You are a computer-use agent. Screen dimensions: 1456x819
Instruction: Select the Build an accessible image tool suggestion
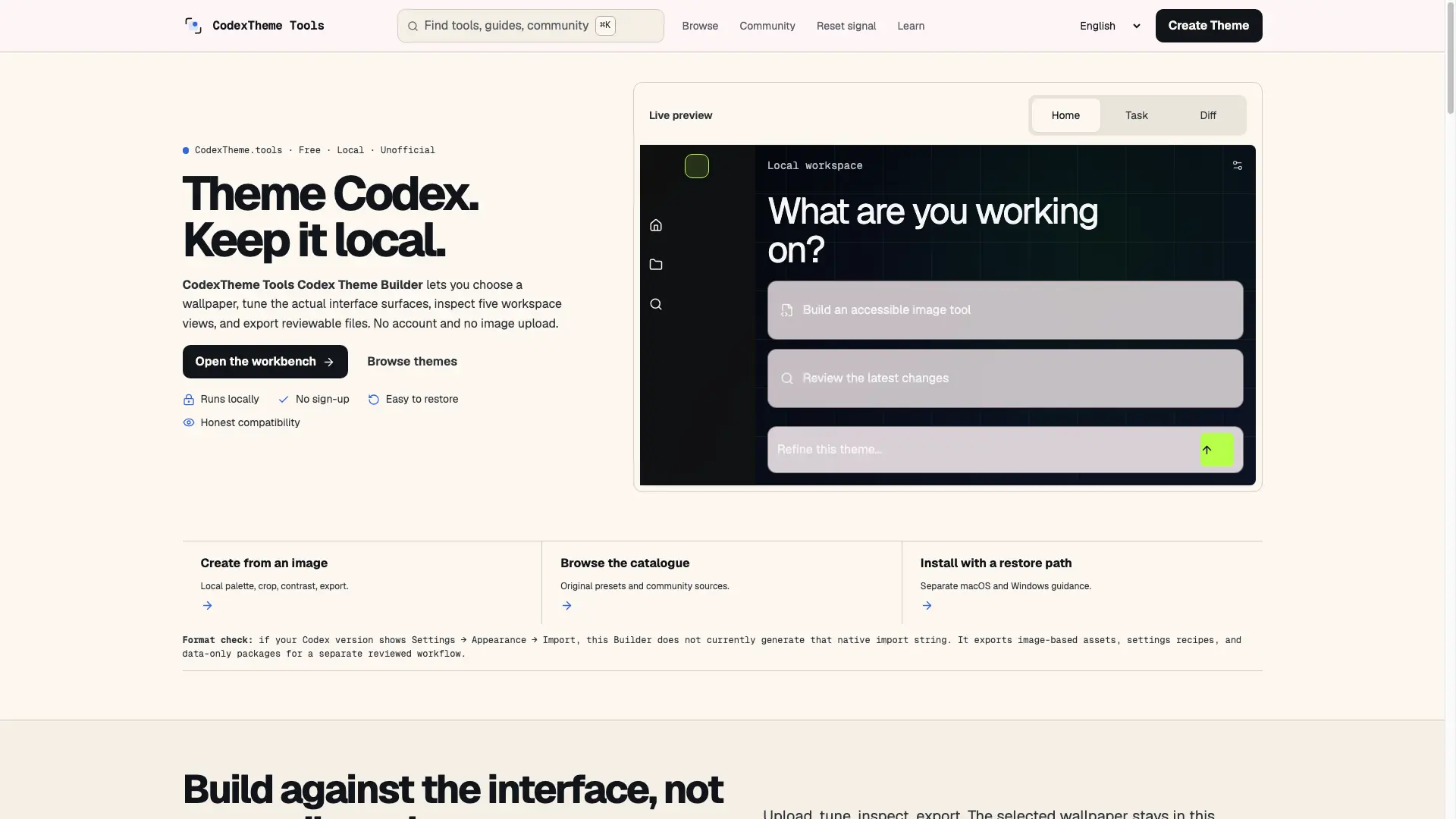[1005, 310]
